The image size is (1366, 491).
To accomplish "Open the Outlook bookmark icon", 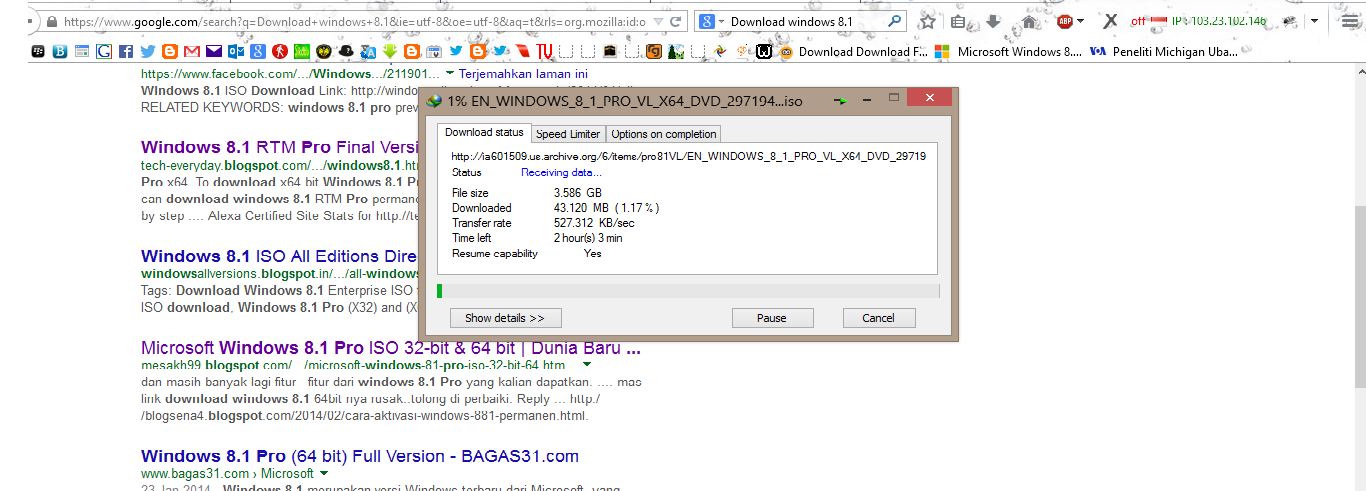I will pos(236,51).
